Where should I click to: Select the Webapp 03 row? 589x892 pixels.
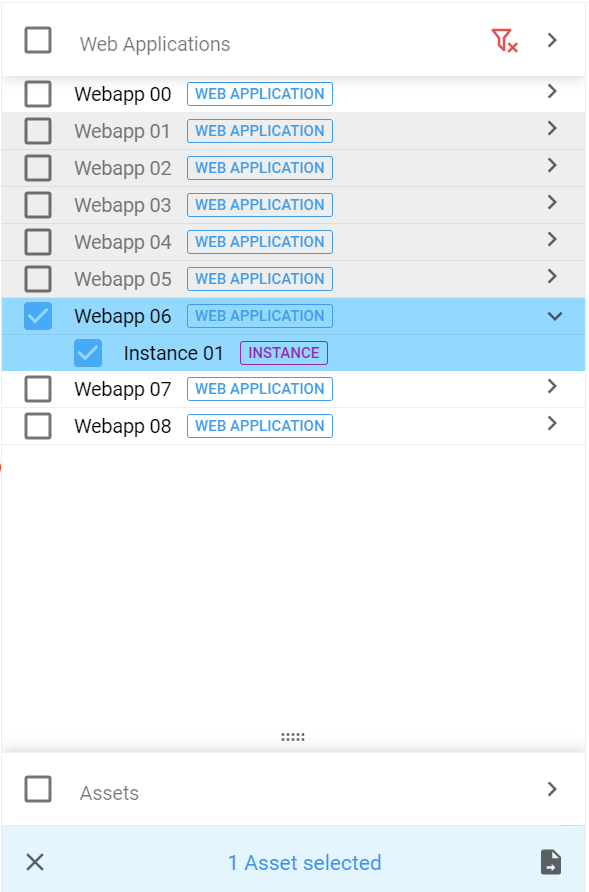click(x=294, y=205)
